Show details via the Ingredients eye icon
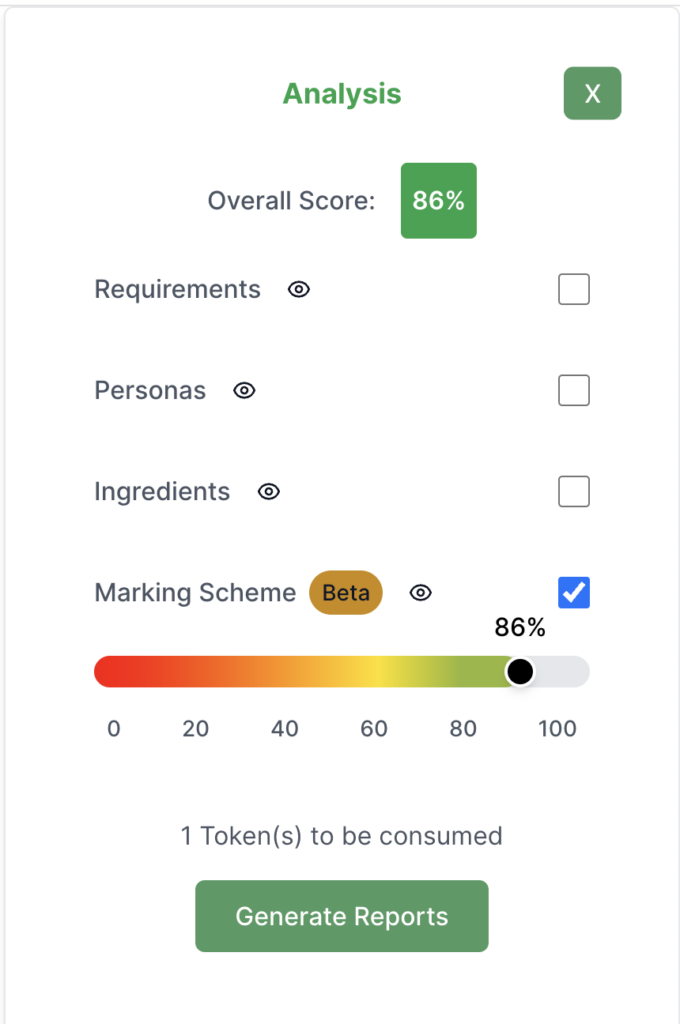This screenshot has height=1024, width=680. pos(268,492)
